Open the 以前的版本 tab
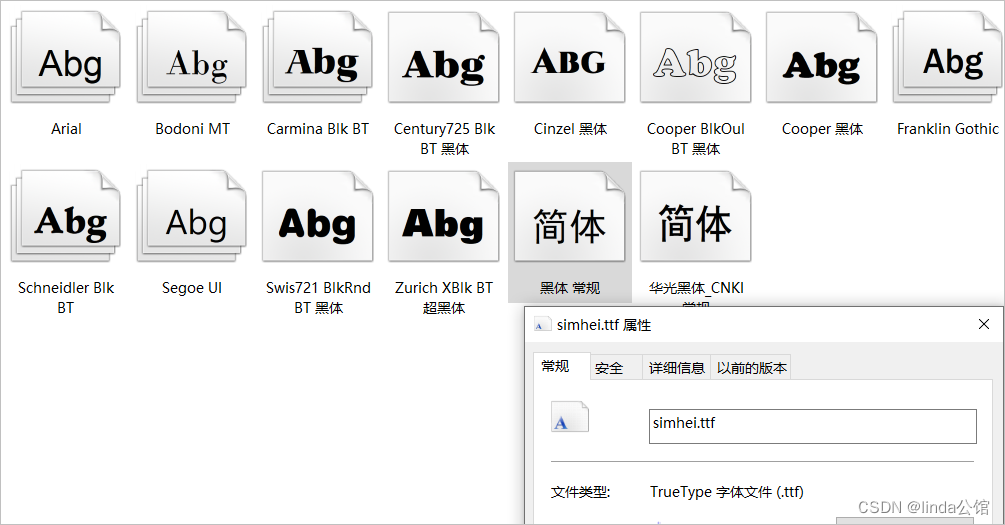Screen dimensions: 1005x525 751,368
